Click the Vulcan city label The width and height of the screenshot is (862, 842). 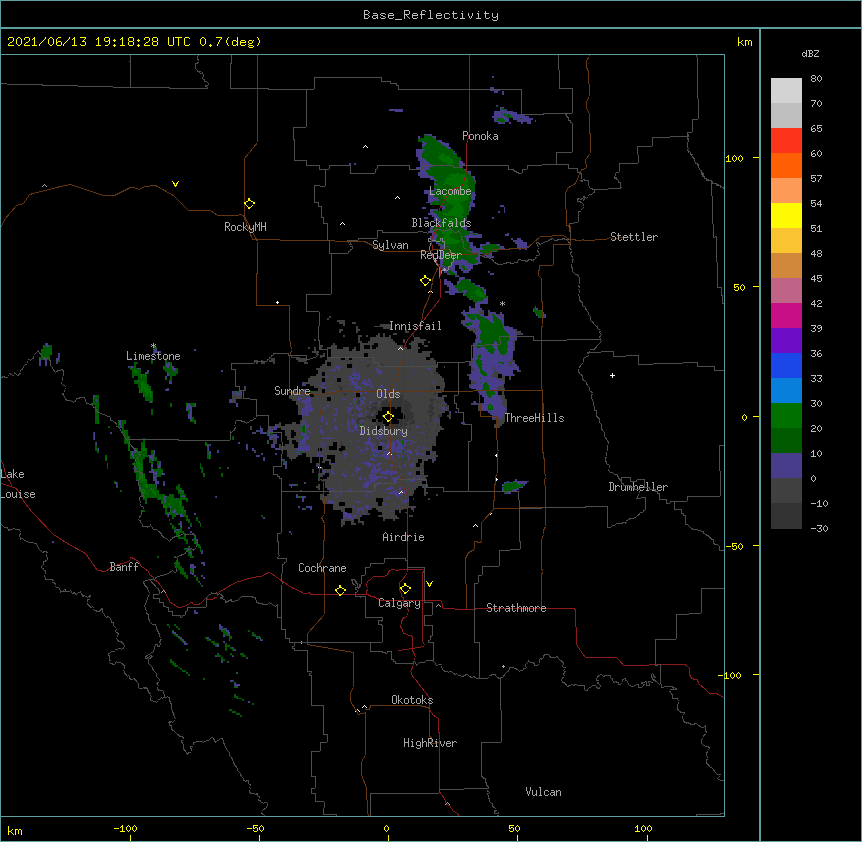tap(543, 792)
